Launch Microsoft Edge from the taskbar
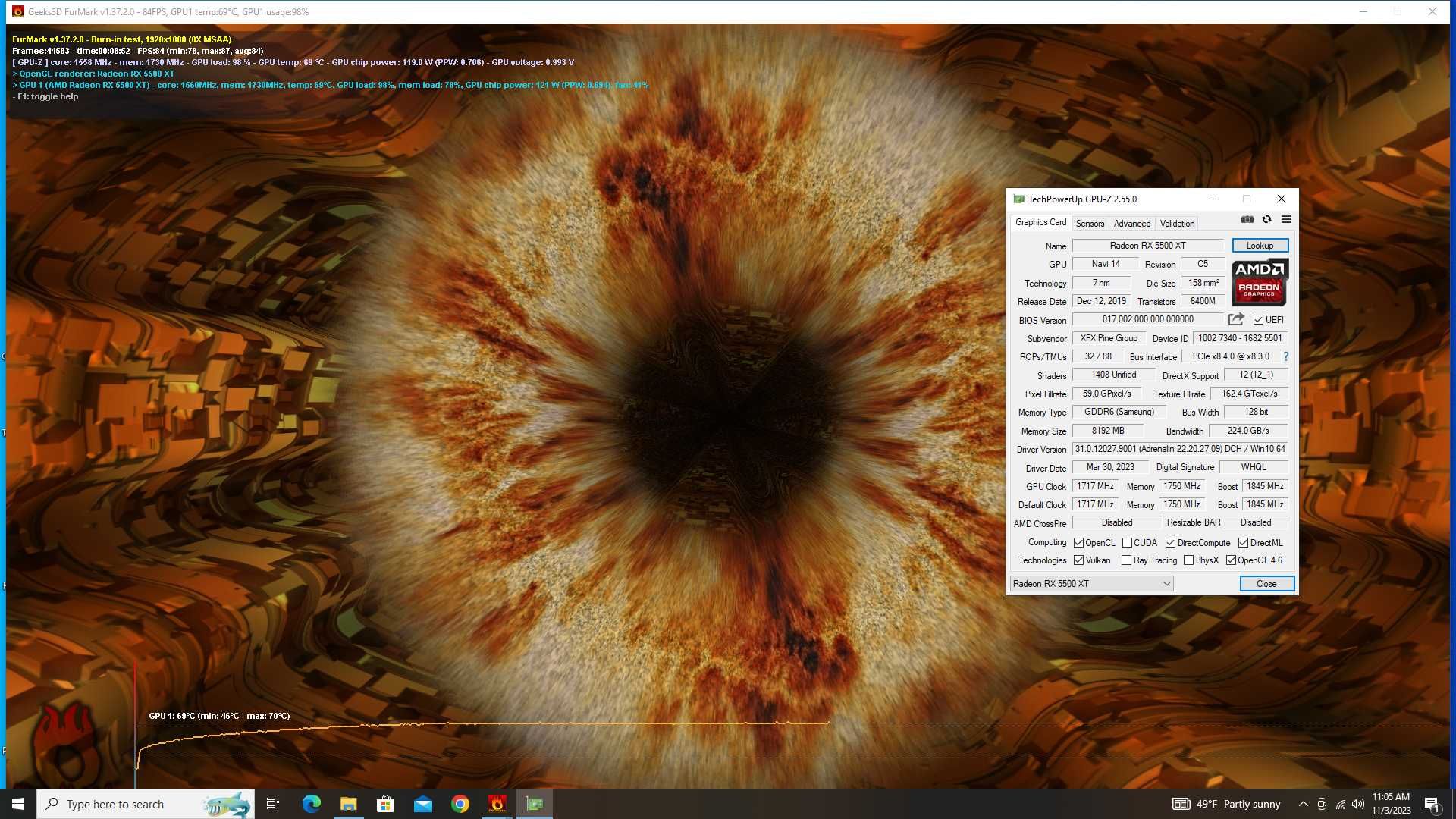The height and width of the screenshot is (819, 1456). click(x=311, y=804)
